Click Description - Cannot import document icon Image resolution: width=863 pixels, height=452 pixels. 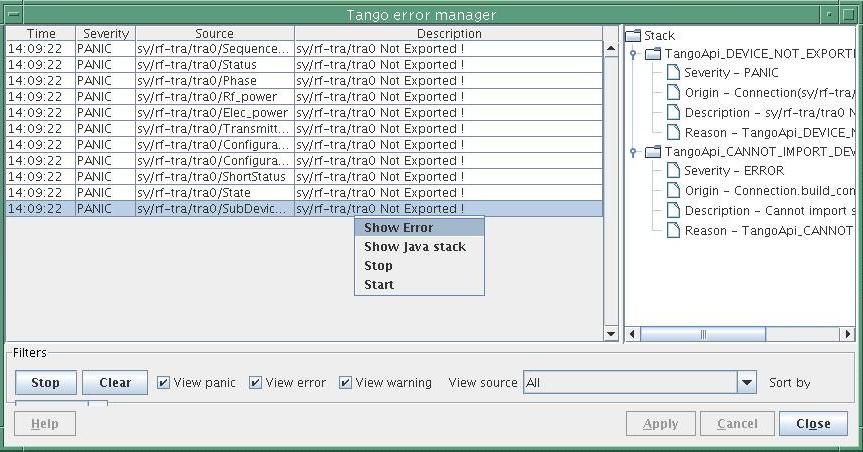[673, 210]
